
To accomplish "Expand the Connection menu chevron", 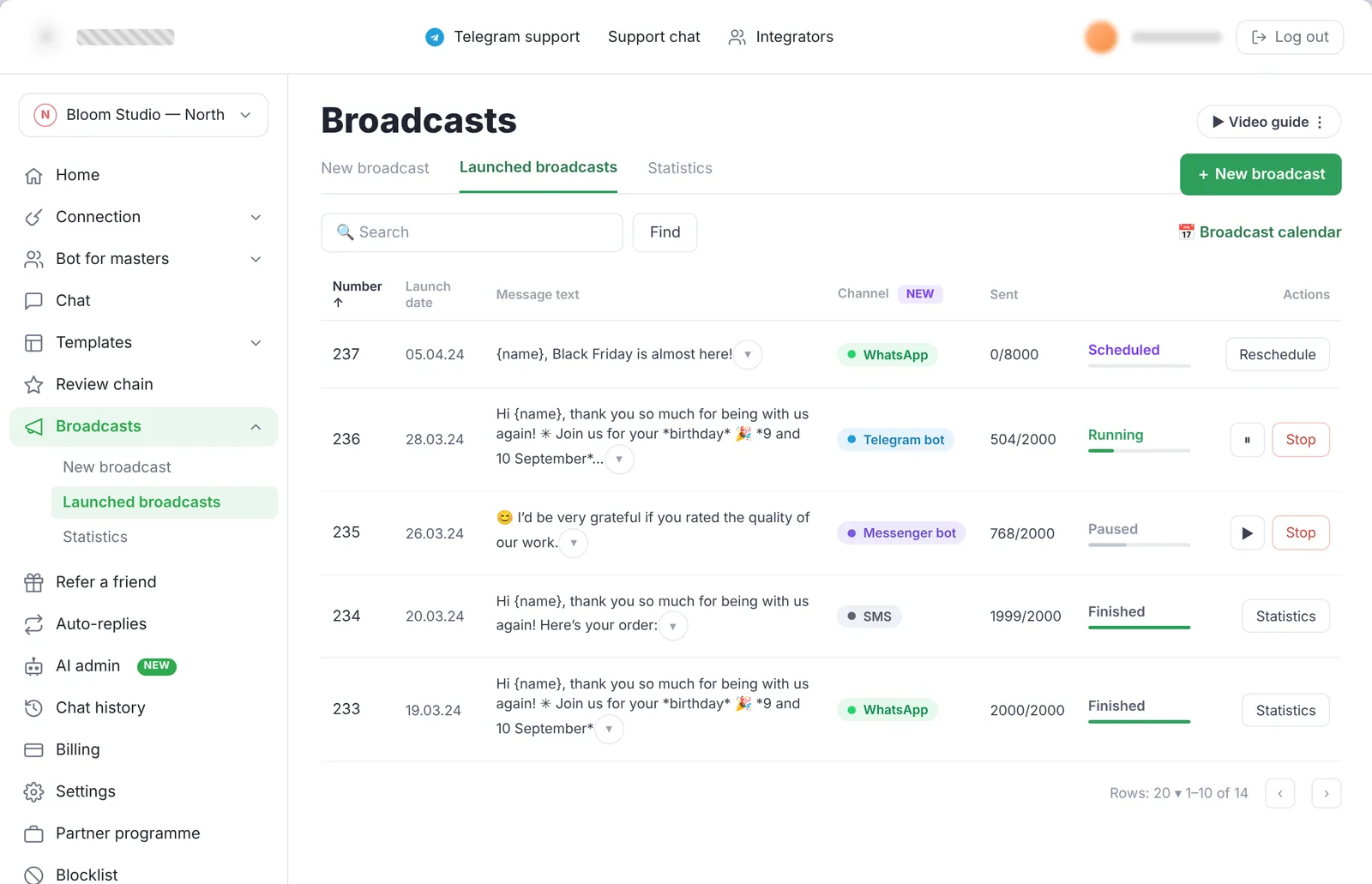I will [256, 218].
